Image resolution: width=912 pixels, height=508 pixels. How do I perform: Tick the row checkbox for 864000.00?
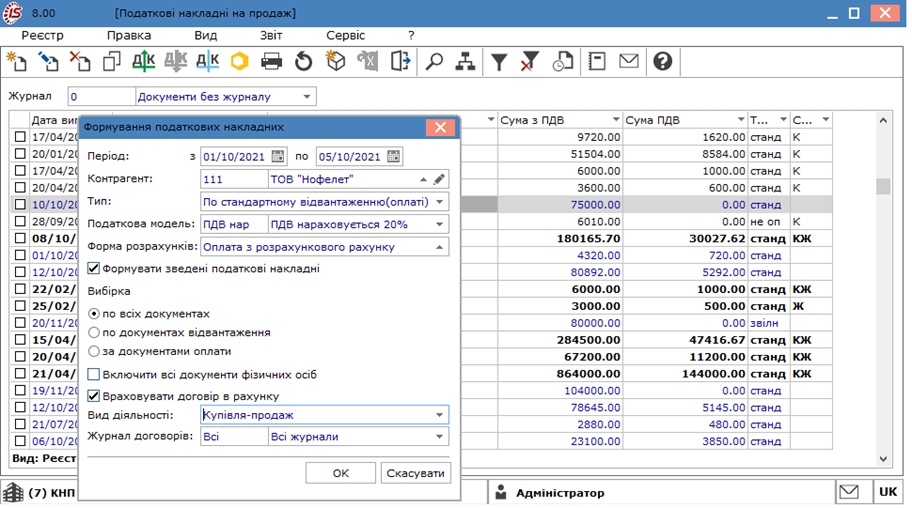[20, 373]
